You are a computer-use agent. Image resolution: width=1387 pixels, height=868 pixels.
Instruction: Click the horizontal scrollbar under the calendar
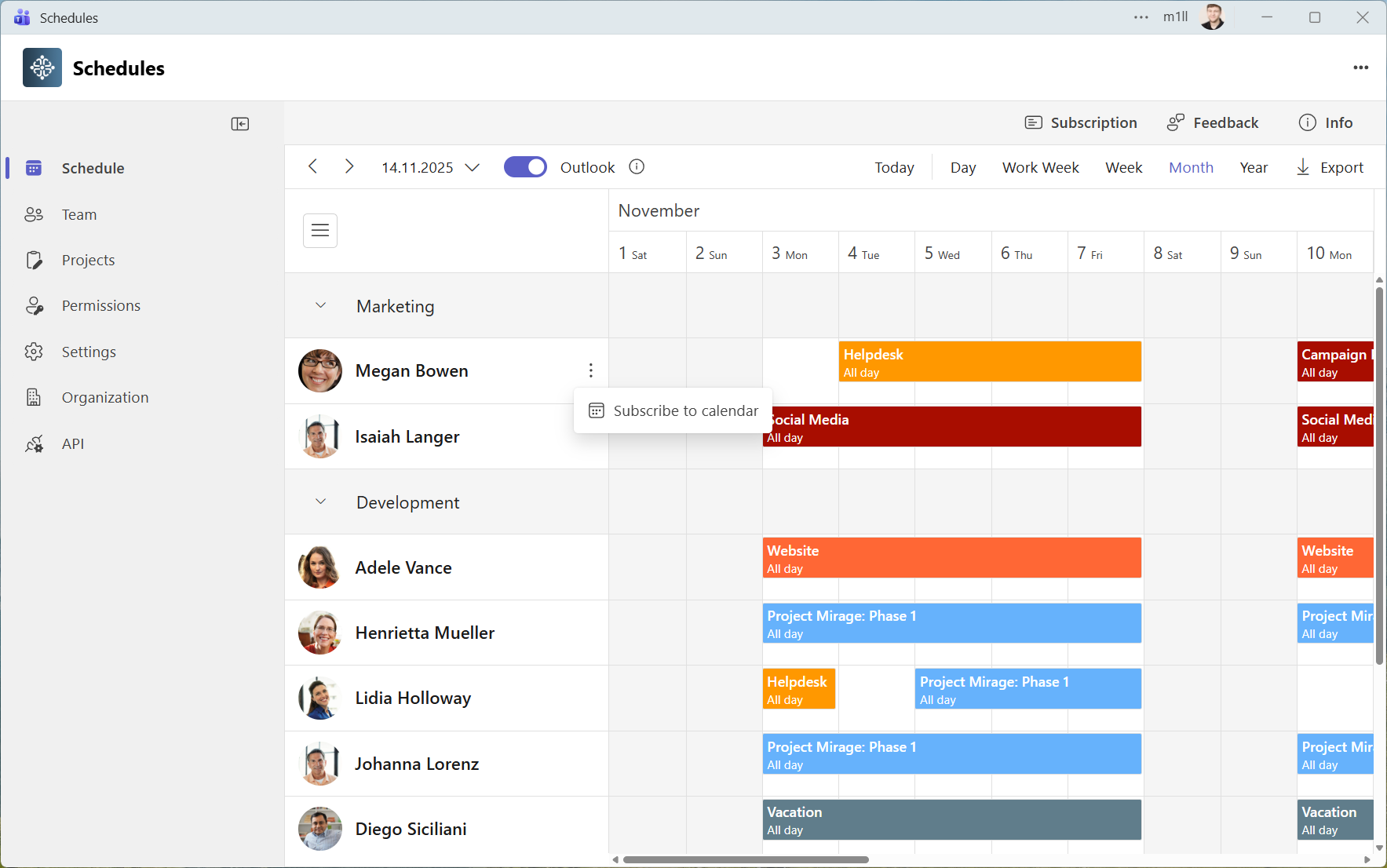click(746, 859)
